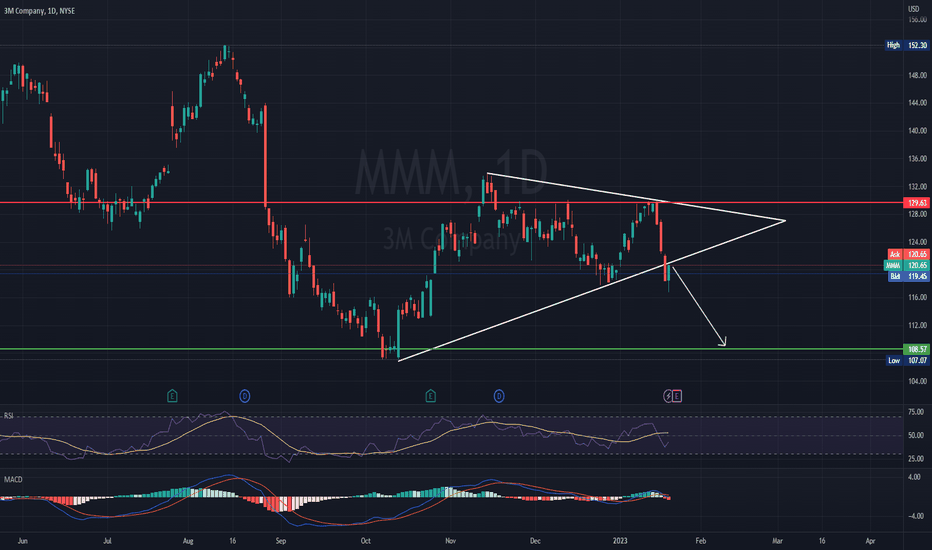Click the 140.00 price axis value
Screen dimensions: 932x550
tap(917, 131)
